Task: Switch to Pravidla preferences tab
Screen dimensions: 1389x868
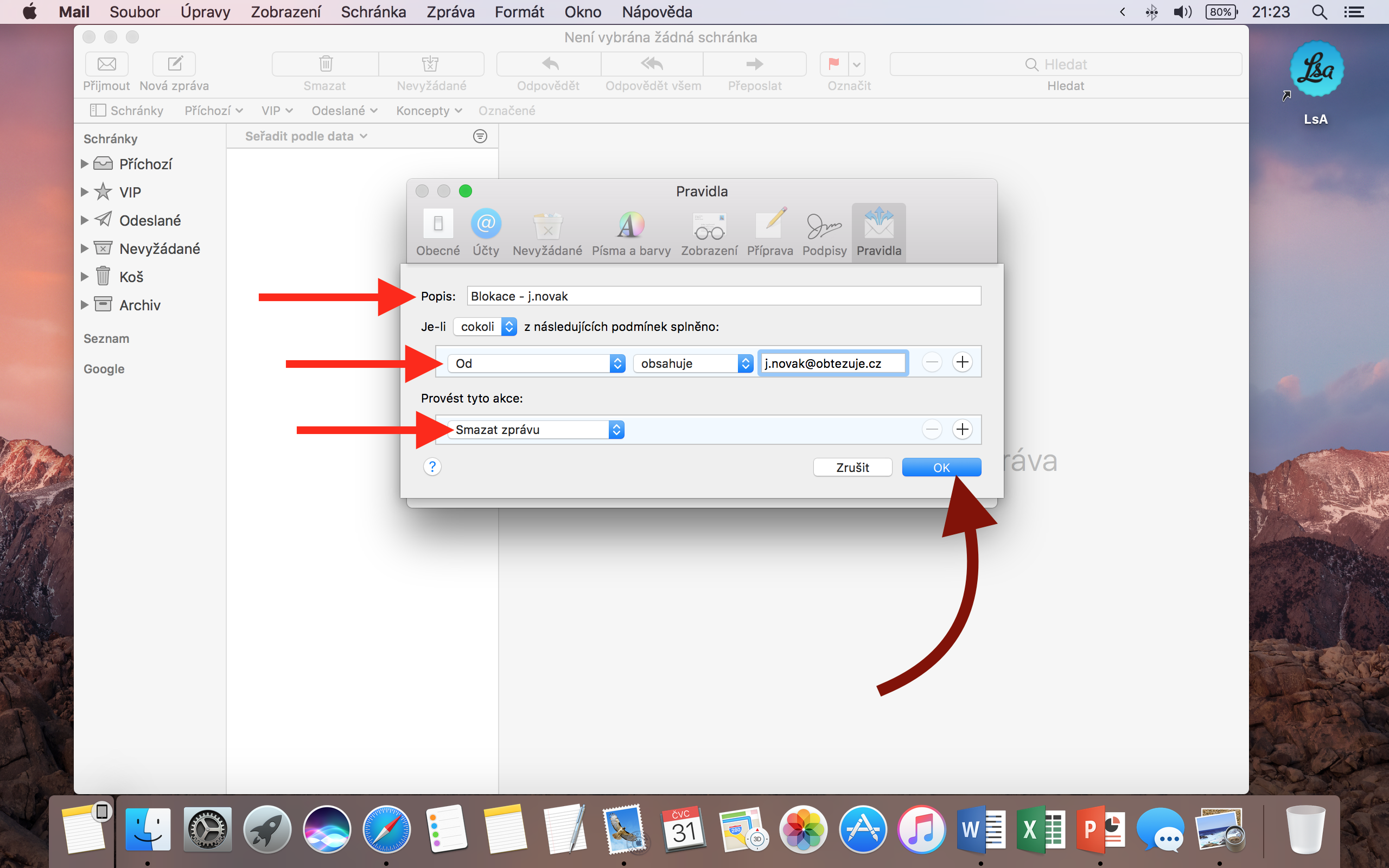Action: 879,233
